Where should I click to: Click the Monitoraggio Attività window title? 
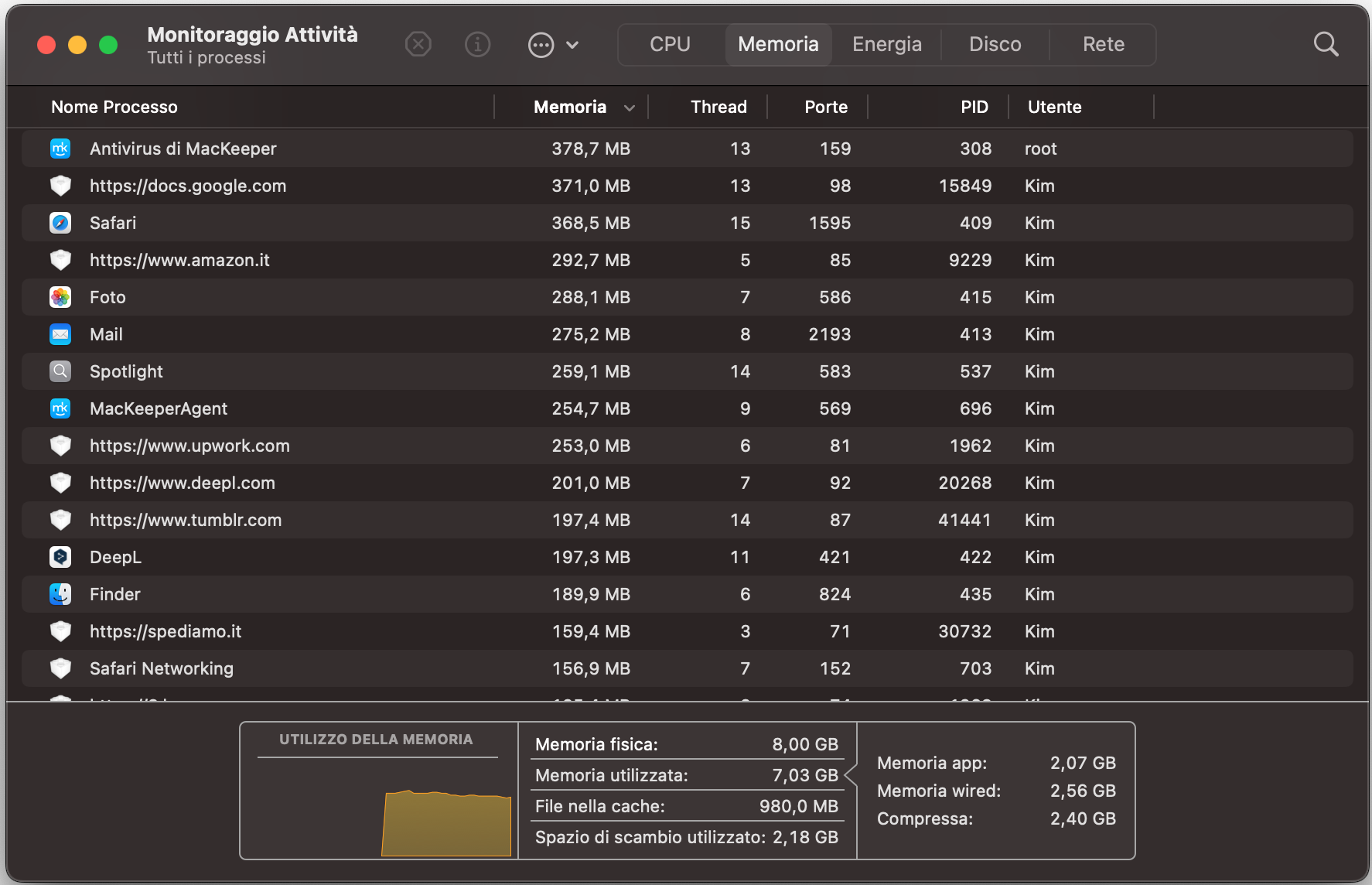252,35
